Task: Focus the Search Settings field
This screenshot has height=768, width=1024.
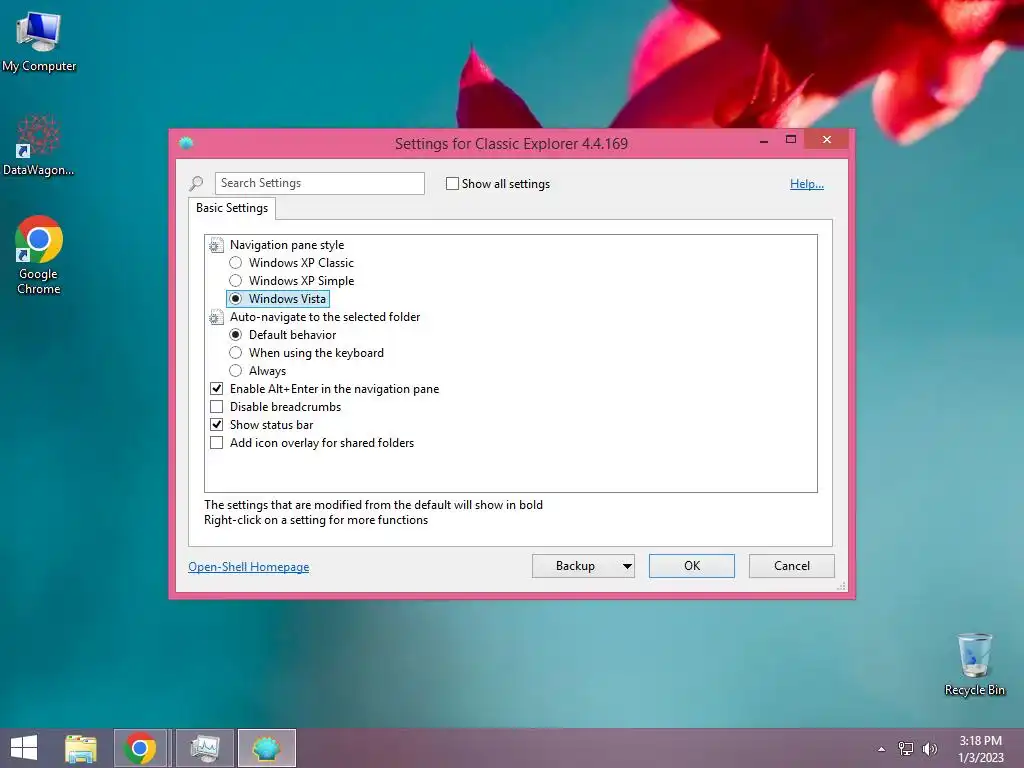Action: [319, 184]
